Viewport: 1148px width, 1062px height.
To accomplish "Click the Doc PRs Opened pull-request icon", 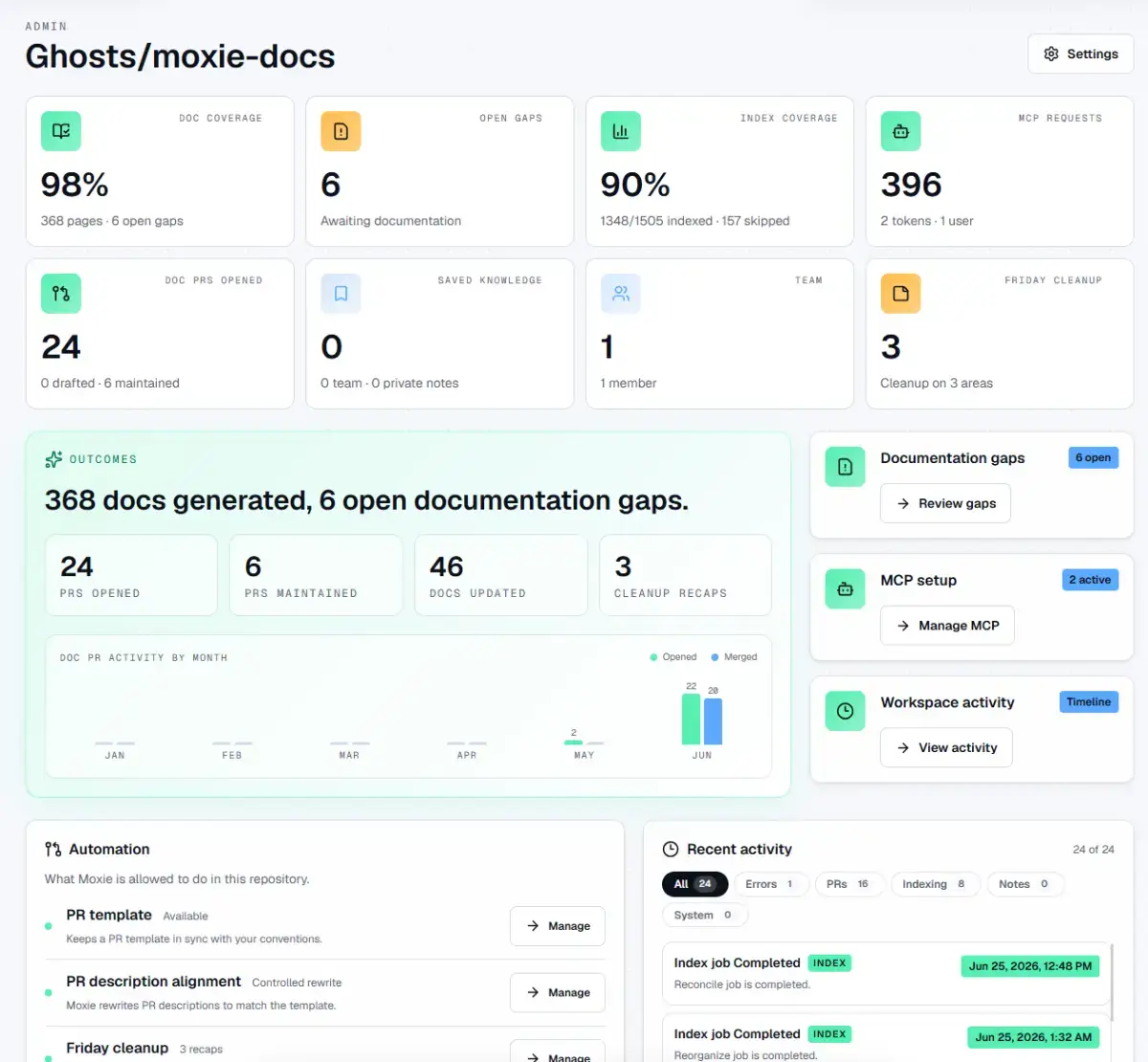I will [61, 294].
